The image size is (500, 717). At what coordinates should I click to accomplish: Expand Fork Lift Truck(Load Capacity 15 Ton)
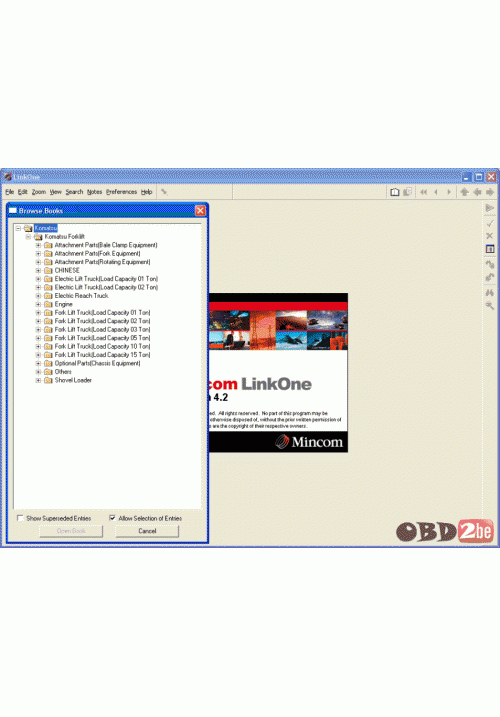click(x=38, y=355)
